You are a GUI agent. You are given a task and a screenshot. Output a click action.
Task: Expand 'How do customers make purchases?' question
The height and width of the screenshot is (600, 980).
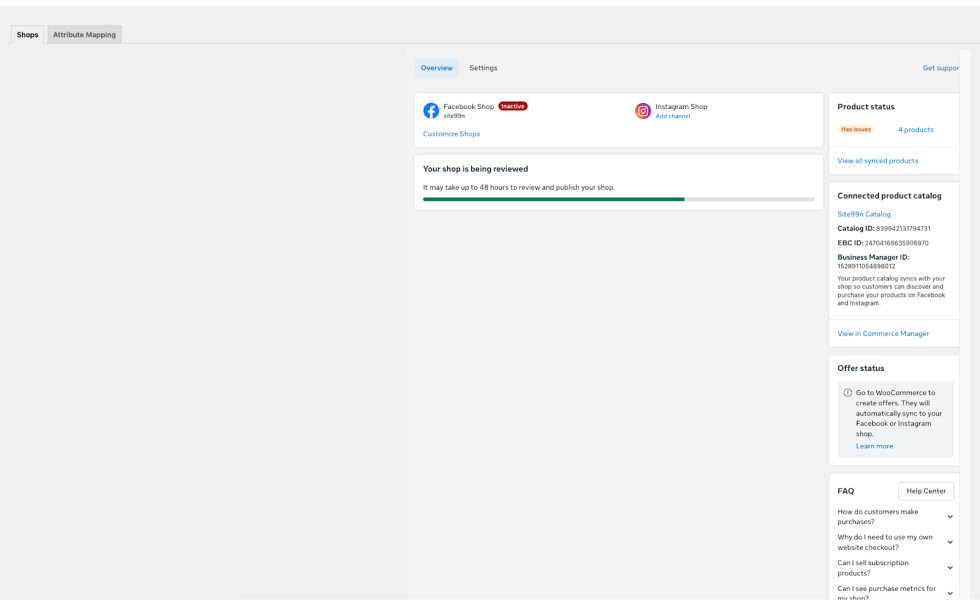coord(895,516)
